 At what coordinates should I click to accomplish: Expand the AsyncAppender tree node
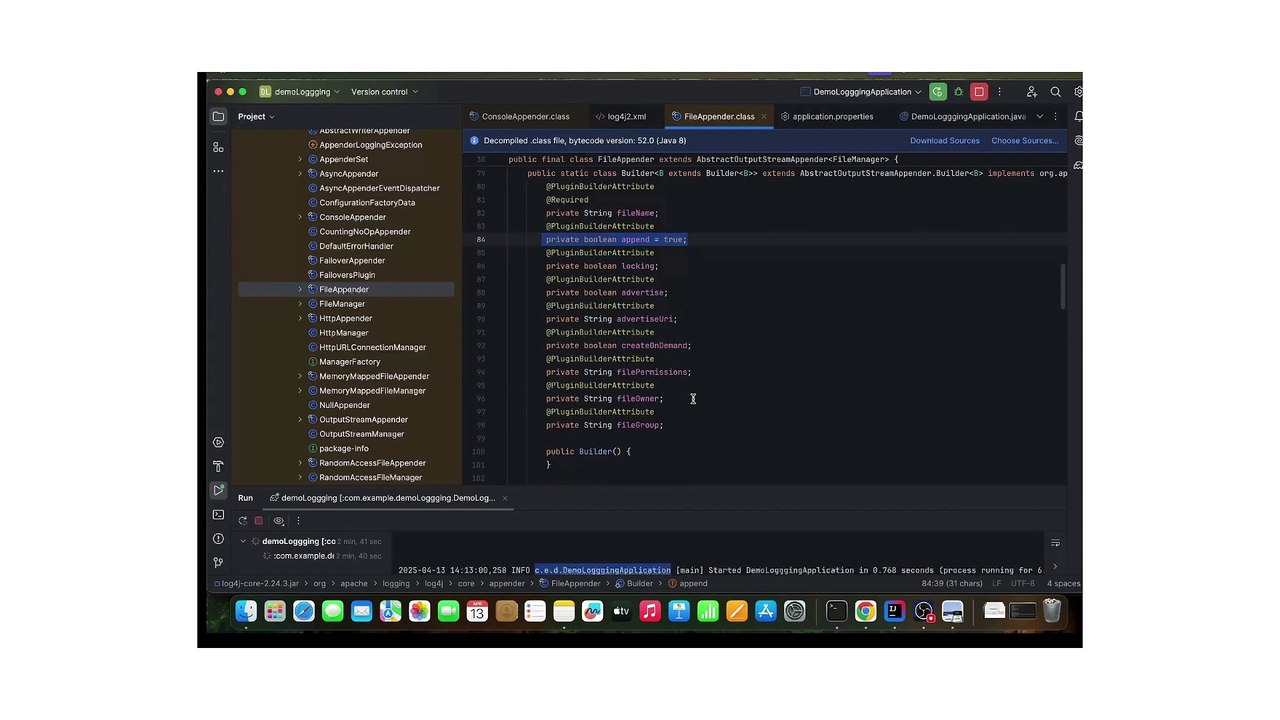(x=300, y=174)
